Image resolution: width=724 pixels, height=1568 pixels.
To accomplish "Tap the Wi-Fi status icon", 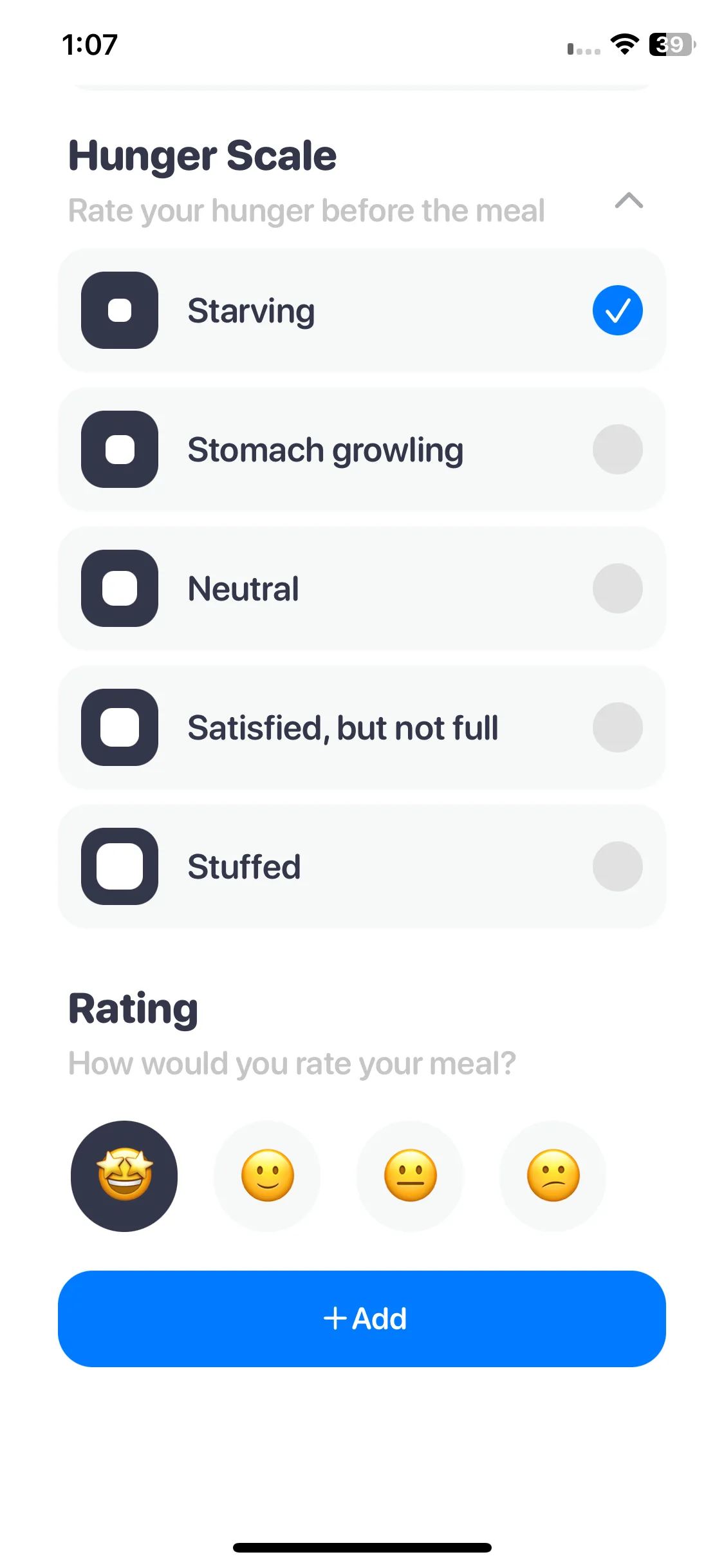I will (x=624, y=44).
